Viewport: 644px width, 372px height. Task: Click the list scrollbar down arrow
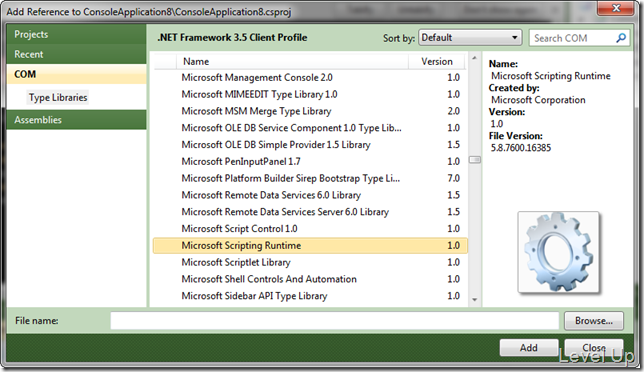tap(474, 300)
